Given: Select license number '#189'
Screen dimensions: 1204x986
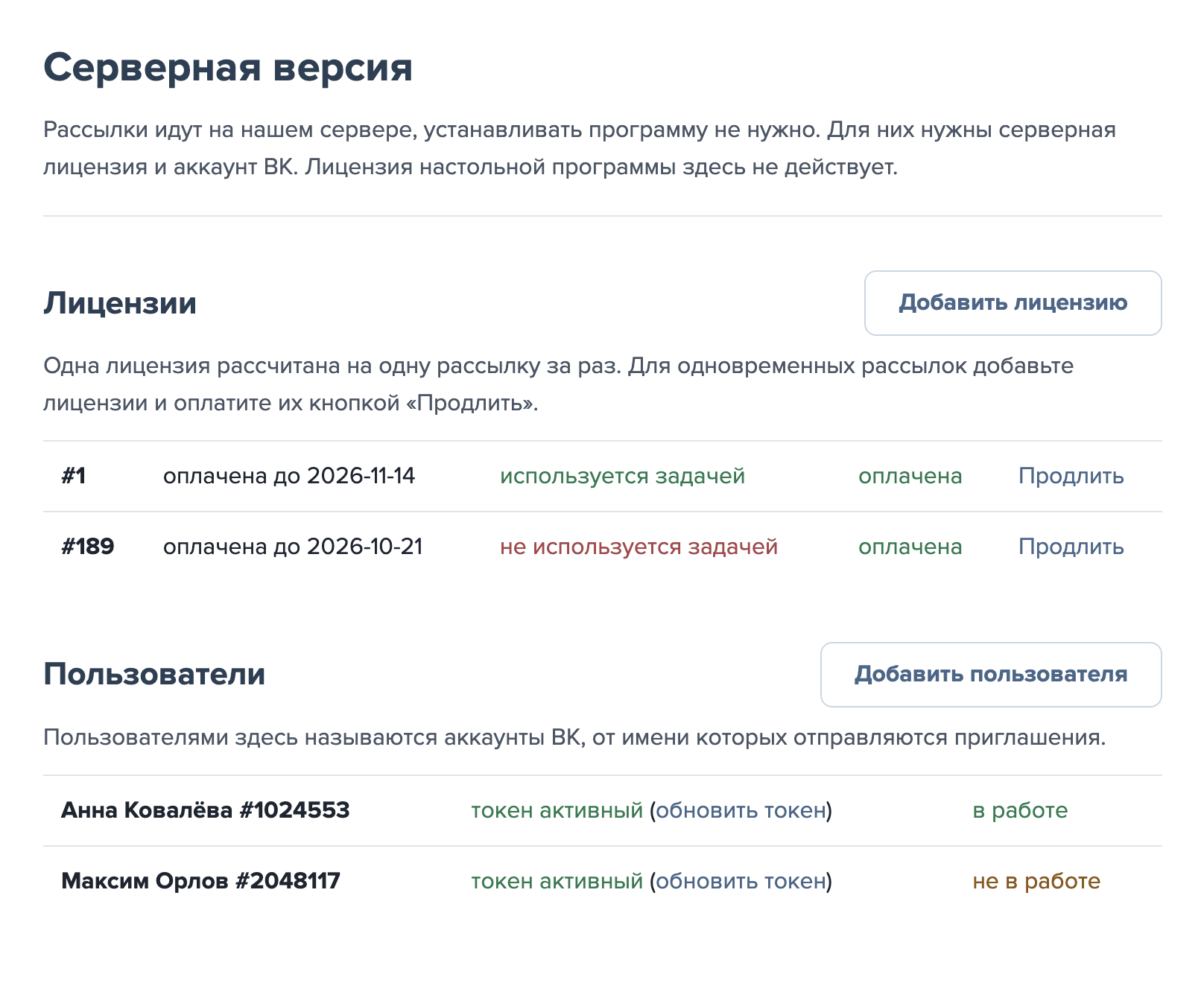Looking at the screenshot, I should (x=88, y=547).
